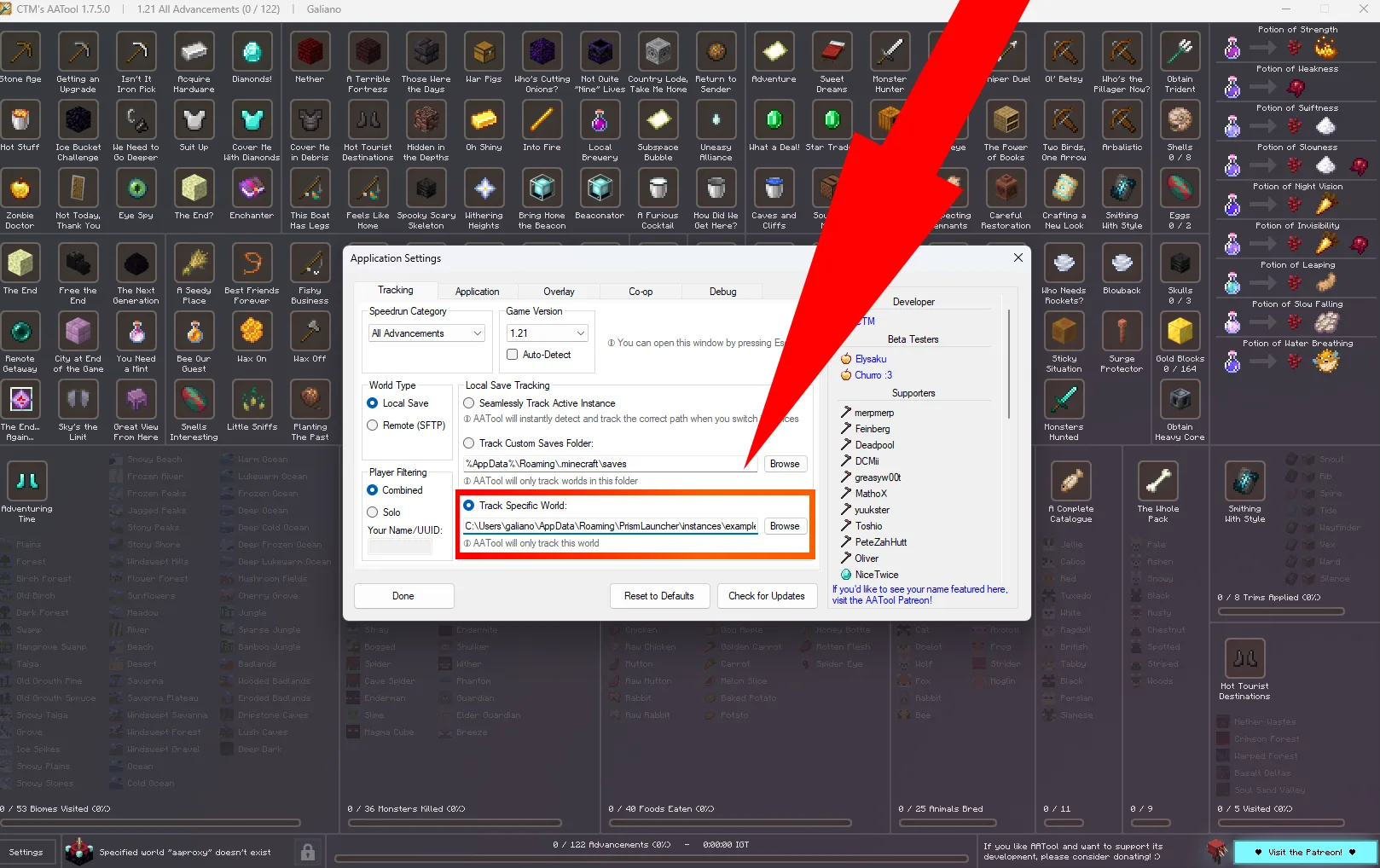Select the Obtain Trident icon

pos(1180,52)
